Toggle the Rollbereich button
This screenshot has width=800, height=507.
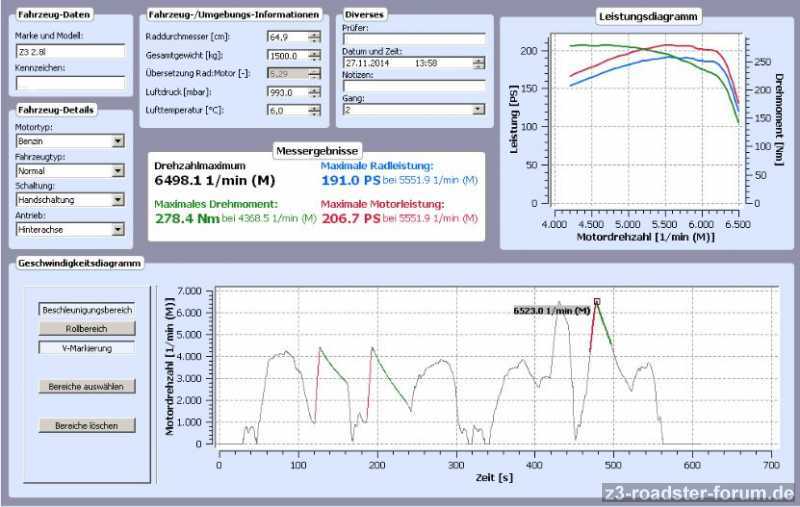(85, 328)
